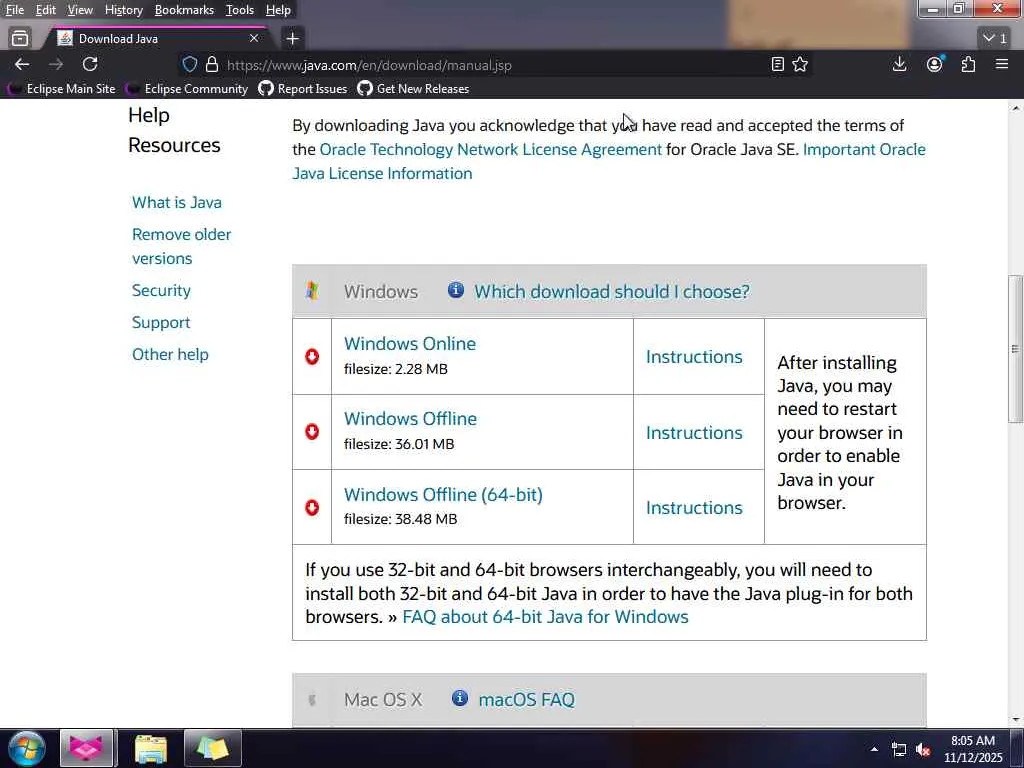Open the Firefox account icon
The width and height of the screenshot is (1024, 768).
(935, 64)
